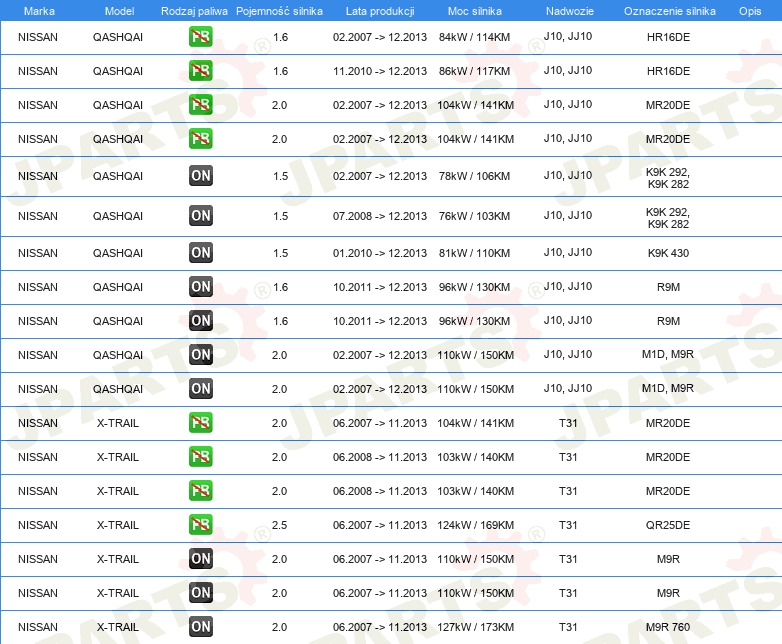Select the ON icon for X-Trail M9R 760
Image resolution: width=782 pixels, height=644 pixels.
pyautogui.click(x=200, y=627)
